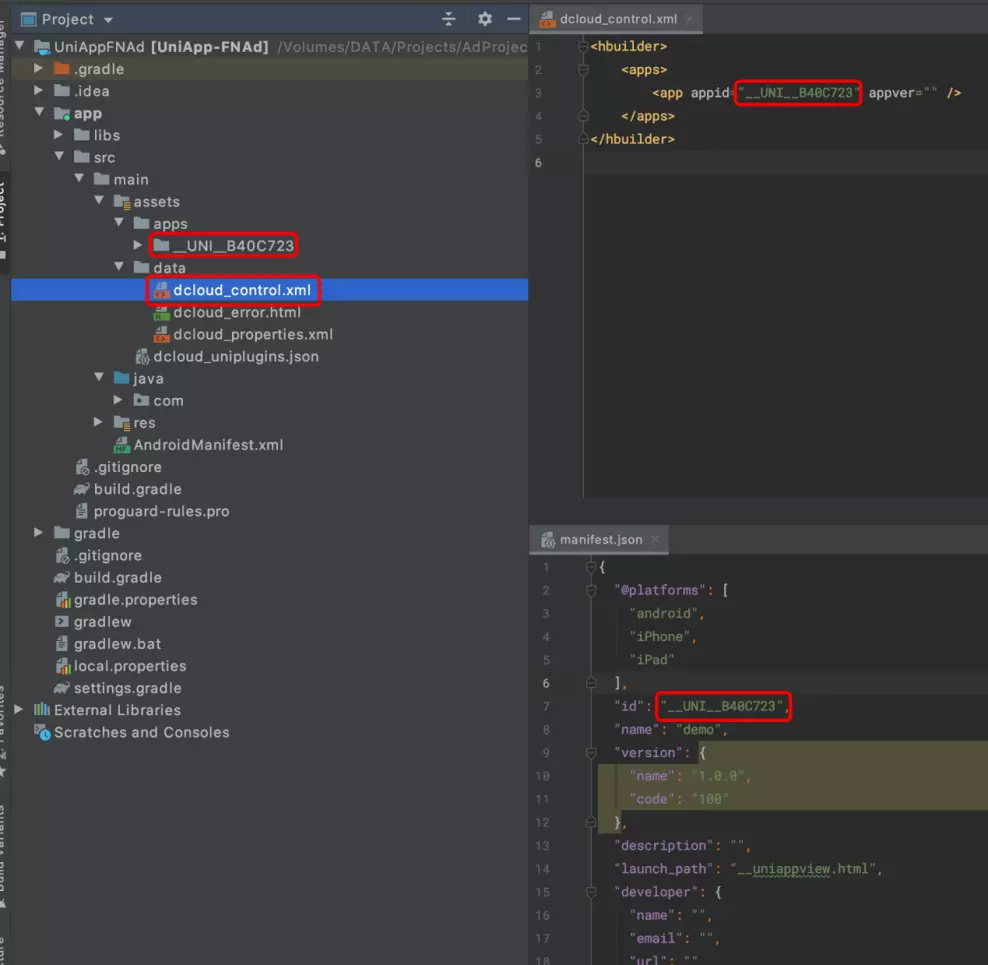
Task: Select dcloud_properties.xml in the tree
Action: (252, 334)
